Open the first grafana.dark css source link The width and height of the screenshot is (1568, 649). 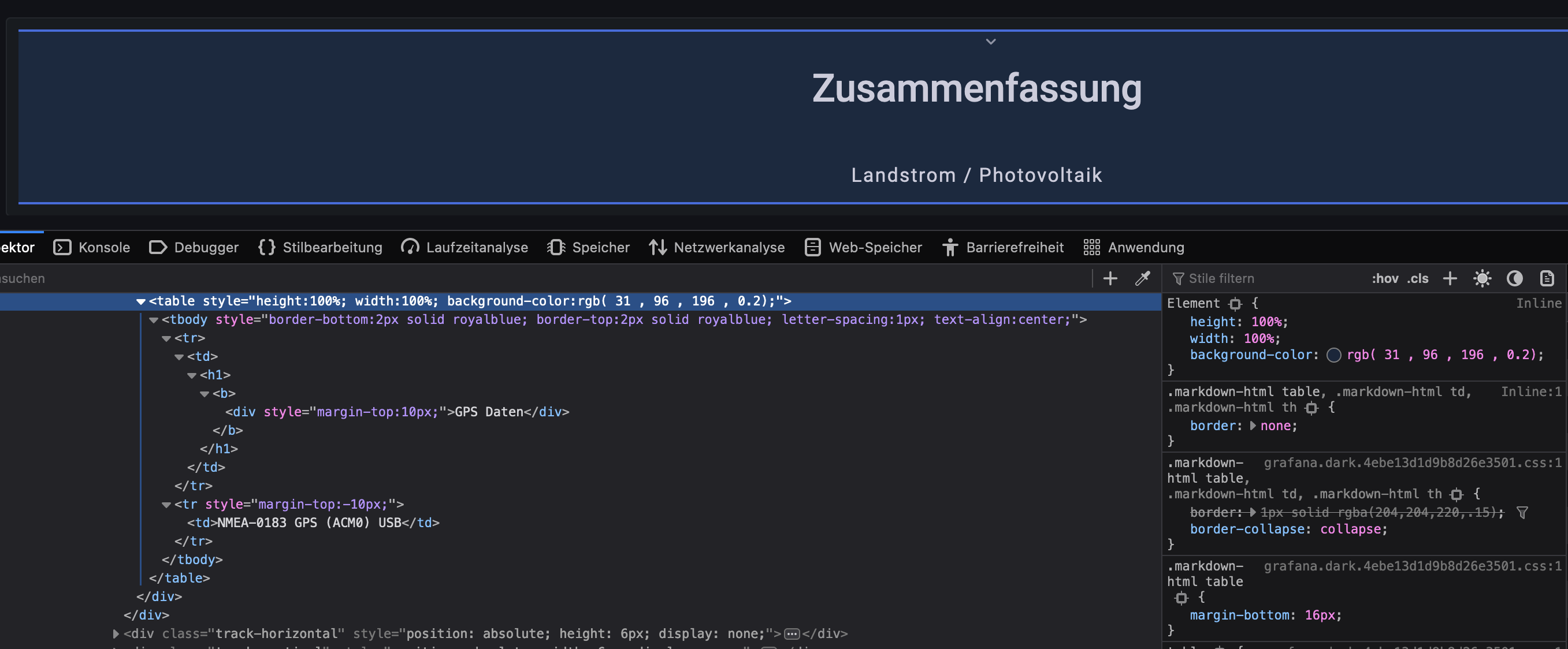coord(1412,463)
